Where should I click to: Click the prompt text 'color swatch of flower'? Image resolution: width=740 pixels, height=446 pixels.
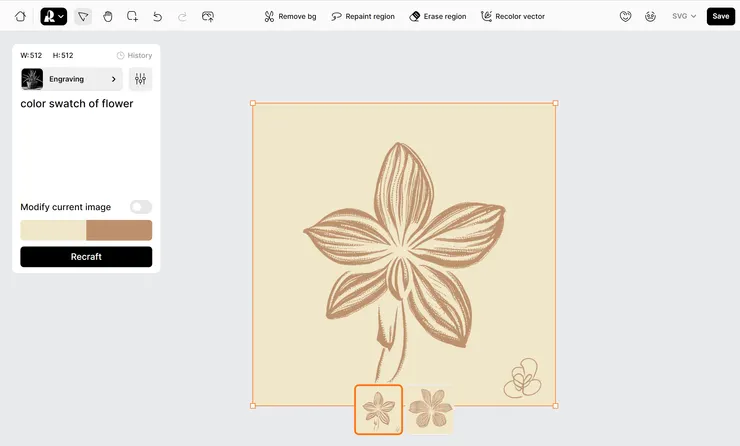77,103
